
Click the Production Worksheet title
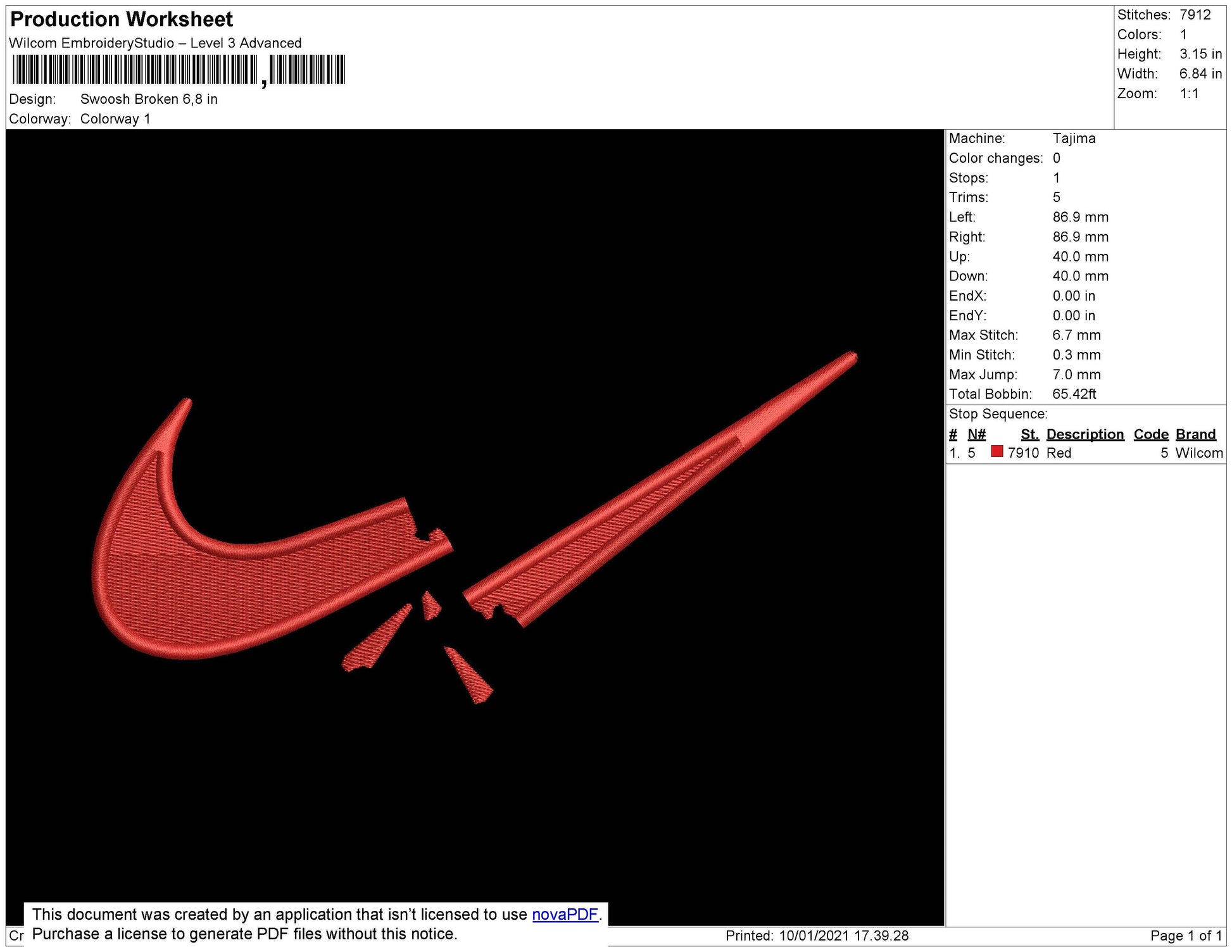(x=122, y=19)
